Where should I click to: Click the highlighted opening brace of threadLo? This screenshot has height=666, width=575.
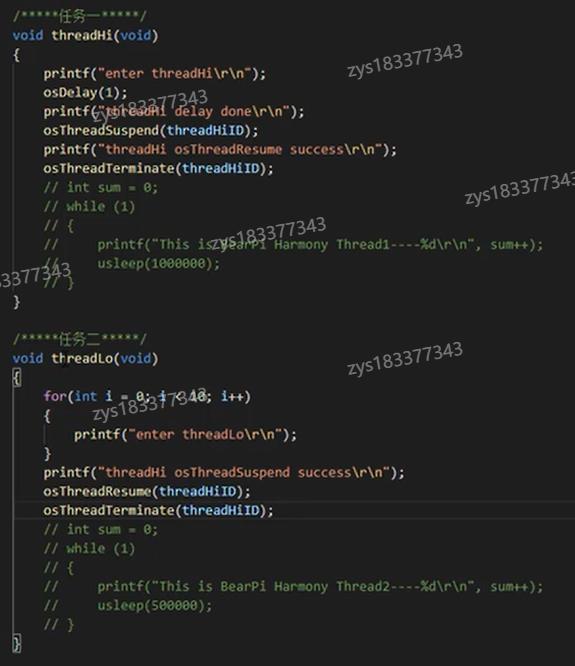[x=17, y=377]
